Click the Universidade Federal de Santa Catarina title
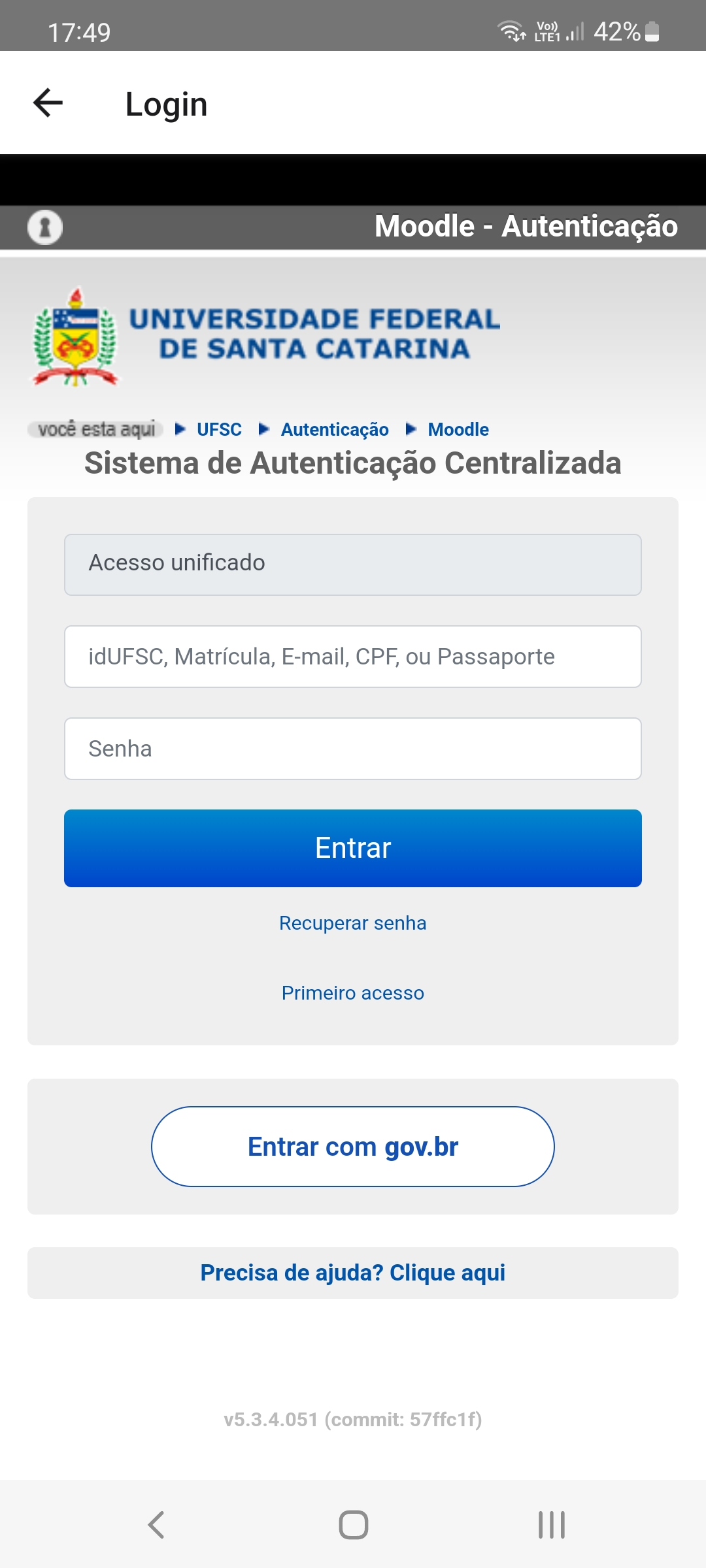 314,334
